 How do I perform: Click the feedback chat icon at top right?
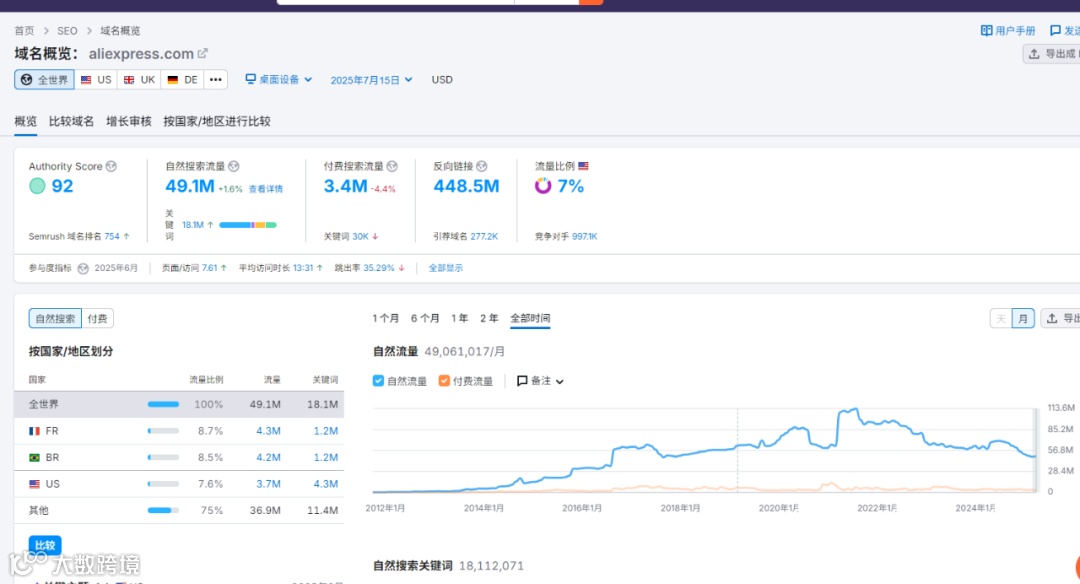1055,30
